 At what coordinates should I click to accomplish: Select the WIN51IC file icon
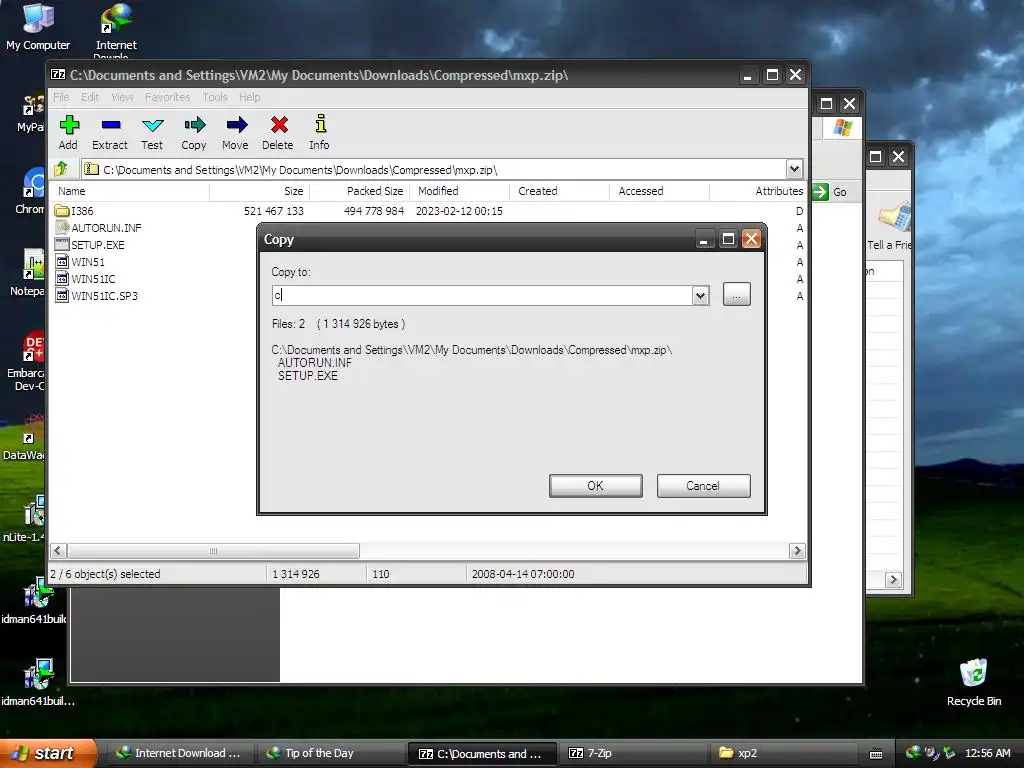62,279
